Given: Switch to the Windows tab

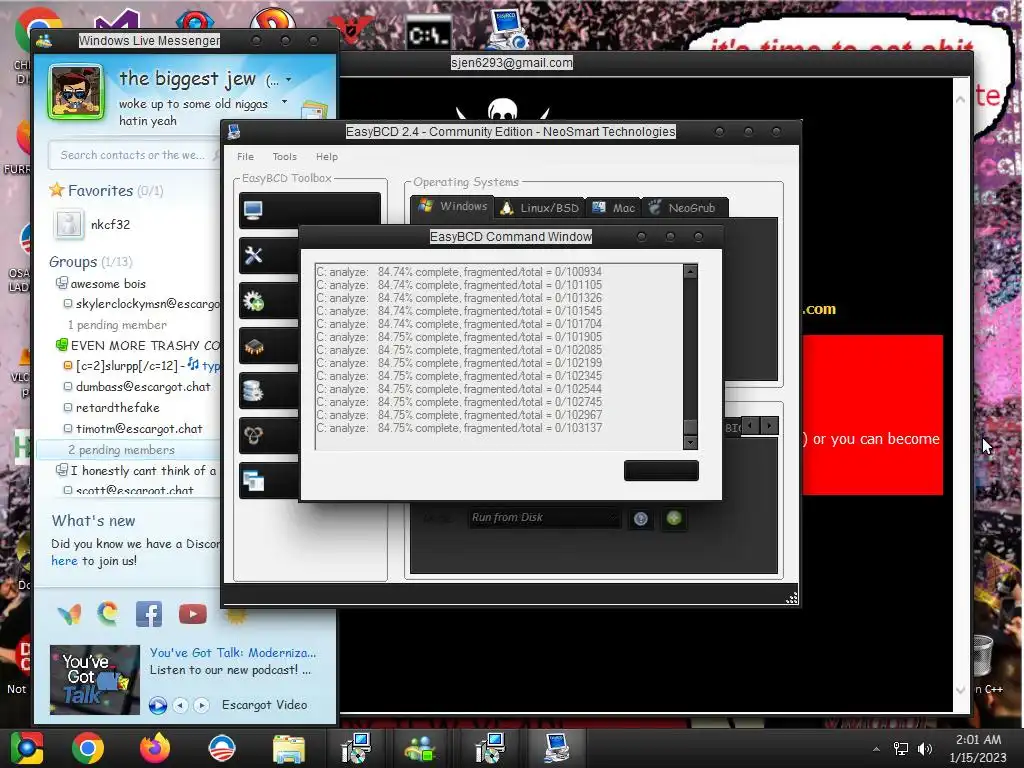Looking at the screenshot, I should pyautogui.click(x=453, y=206).
